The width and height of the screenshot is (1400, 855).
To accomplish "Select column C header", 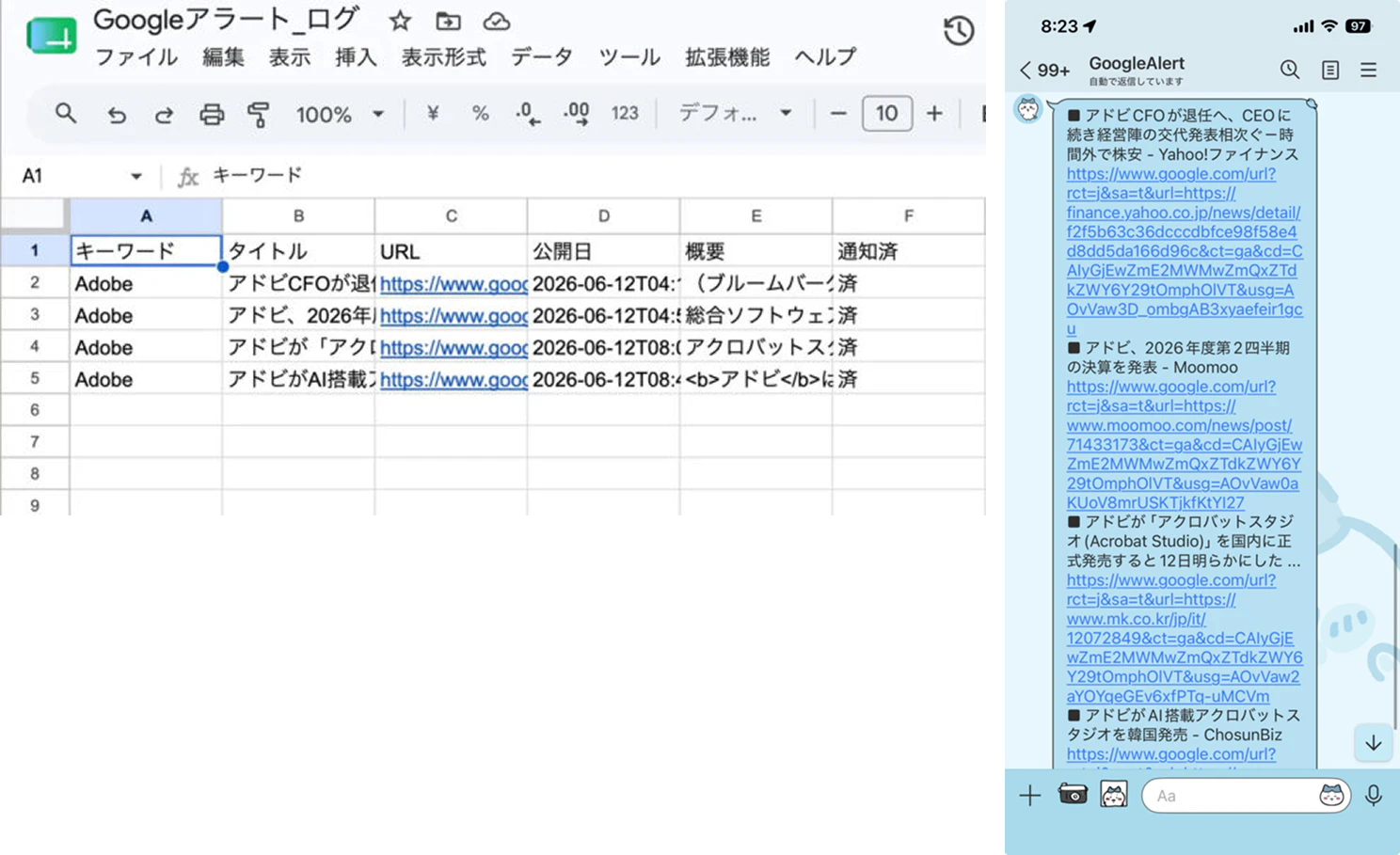I will [x=451, y=215].
